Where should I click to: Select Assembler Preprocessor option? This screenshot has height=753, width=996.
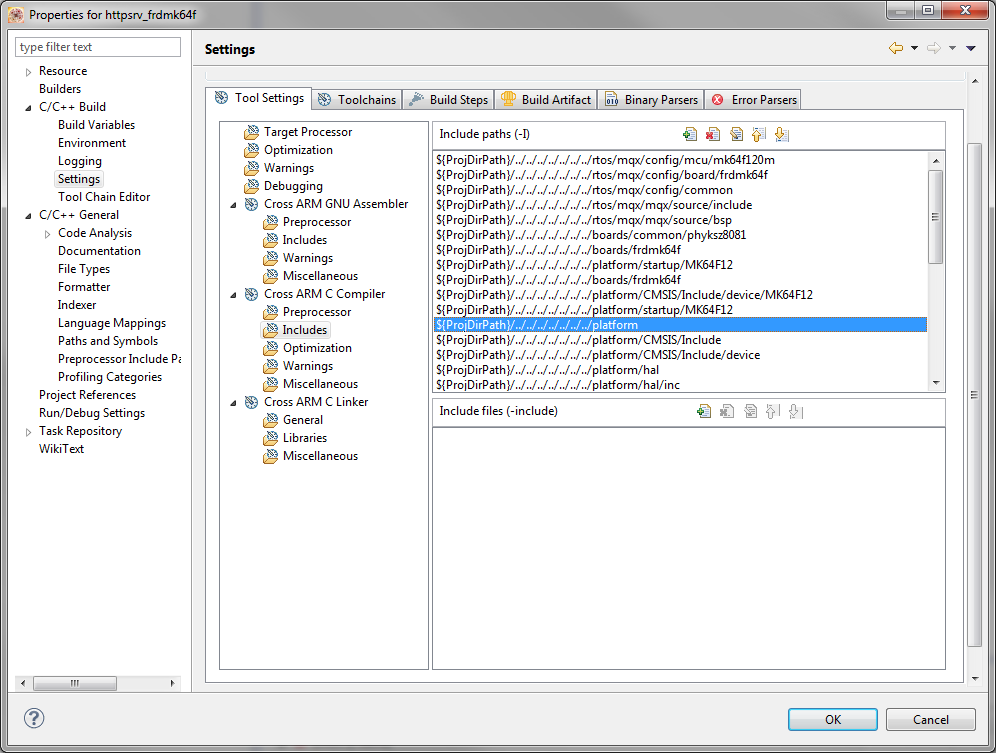(x=317, y=222)
